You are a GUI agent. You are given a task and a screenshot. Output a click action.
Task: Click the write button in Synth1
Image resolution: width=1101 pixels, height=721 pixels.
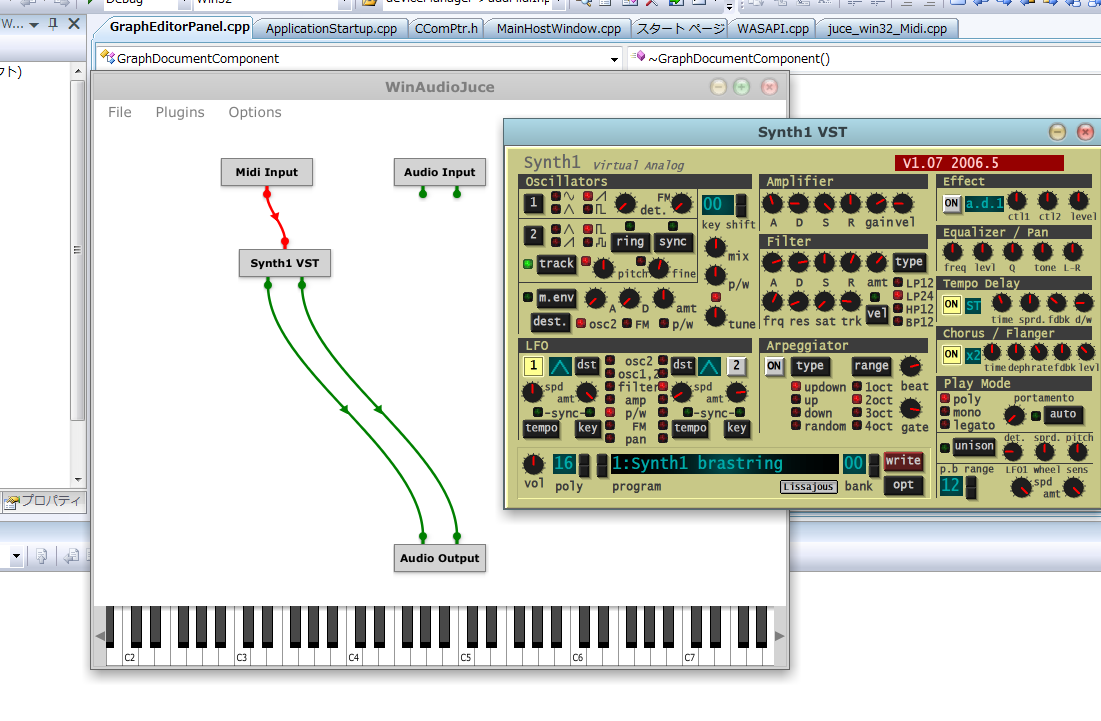tap(902, 461)
